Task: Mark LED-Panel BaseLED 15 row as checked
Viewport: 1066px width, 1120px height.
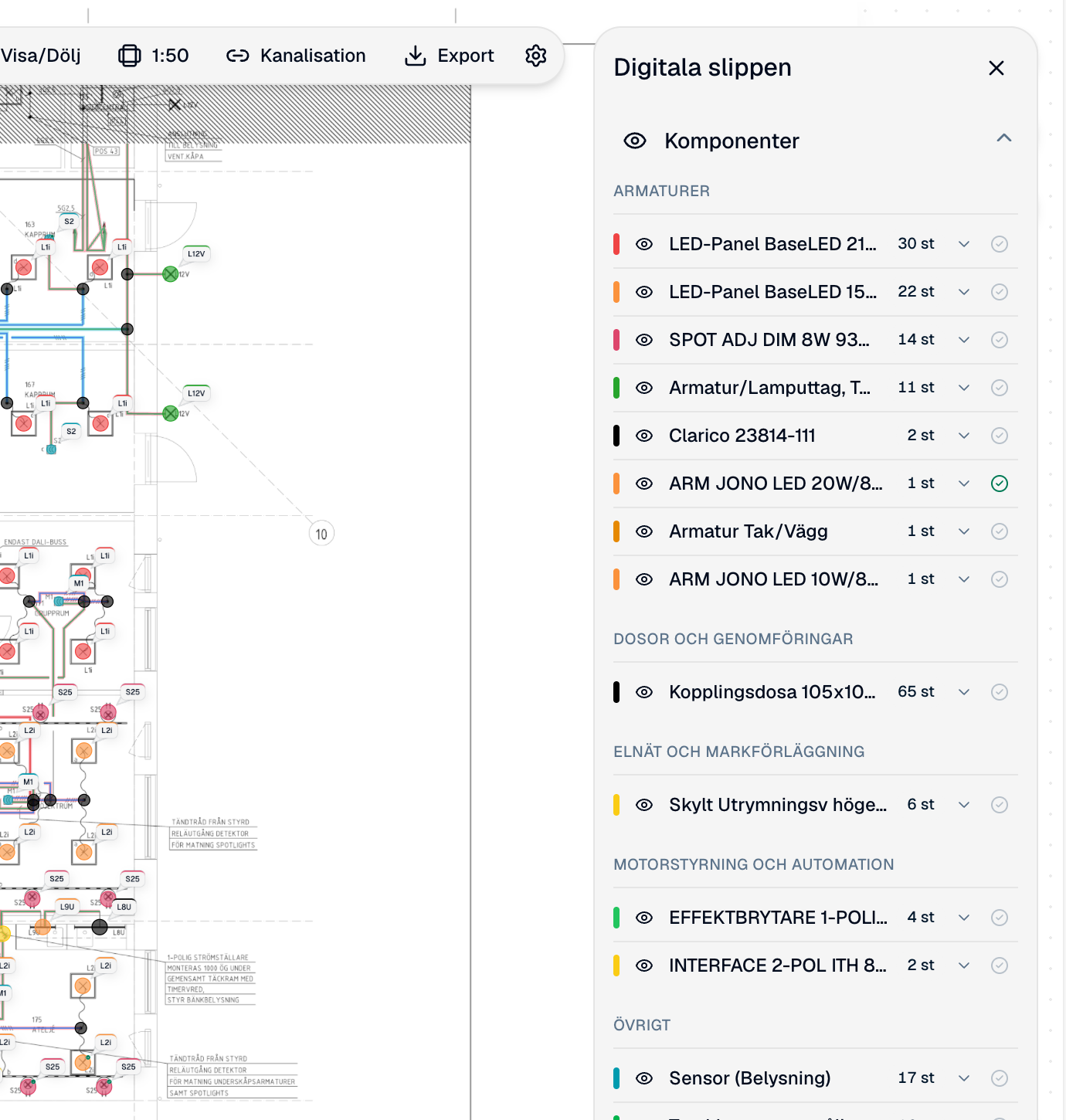Action: tap(1000, 292)
